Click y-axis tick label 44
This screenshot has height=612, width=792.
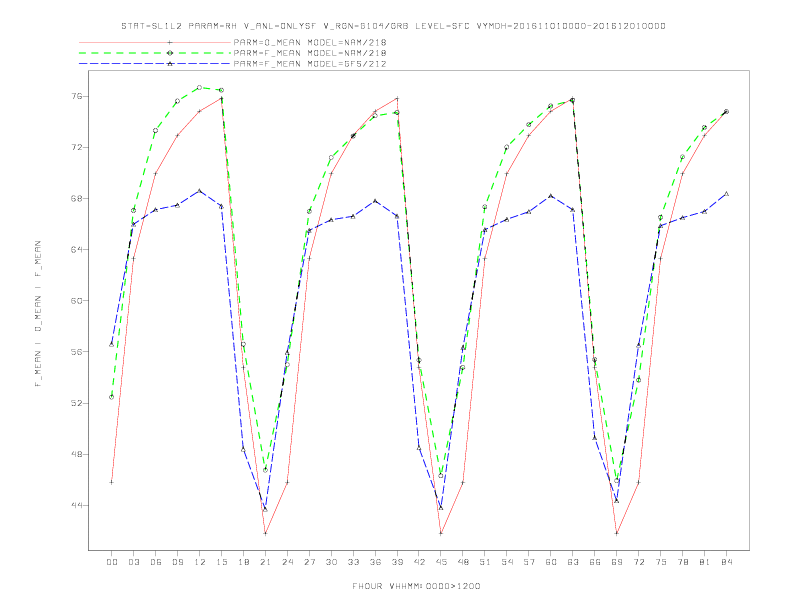[x=77, y=505]
